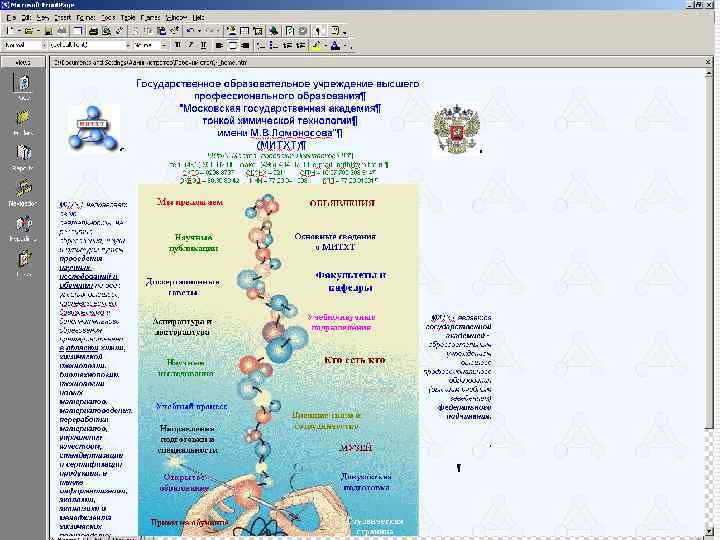The height and width of the screenshot is (540, 720).
Task: Toggle the Folder List toolbar button
Action: (x=78, y=31)
